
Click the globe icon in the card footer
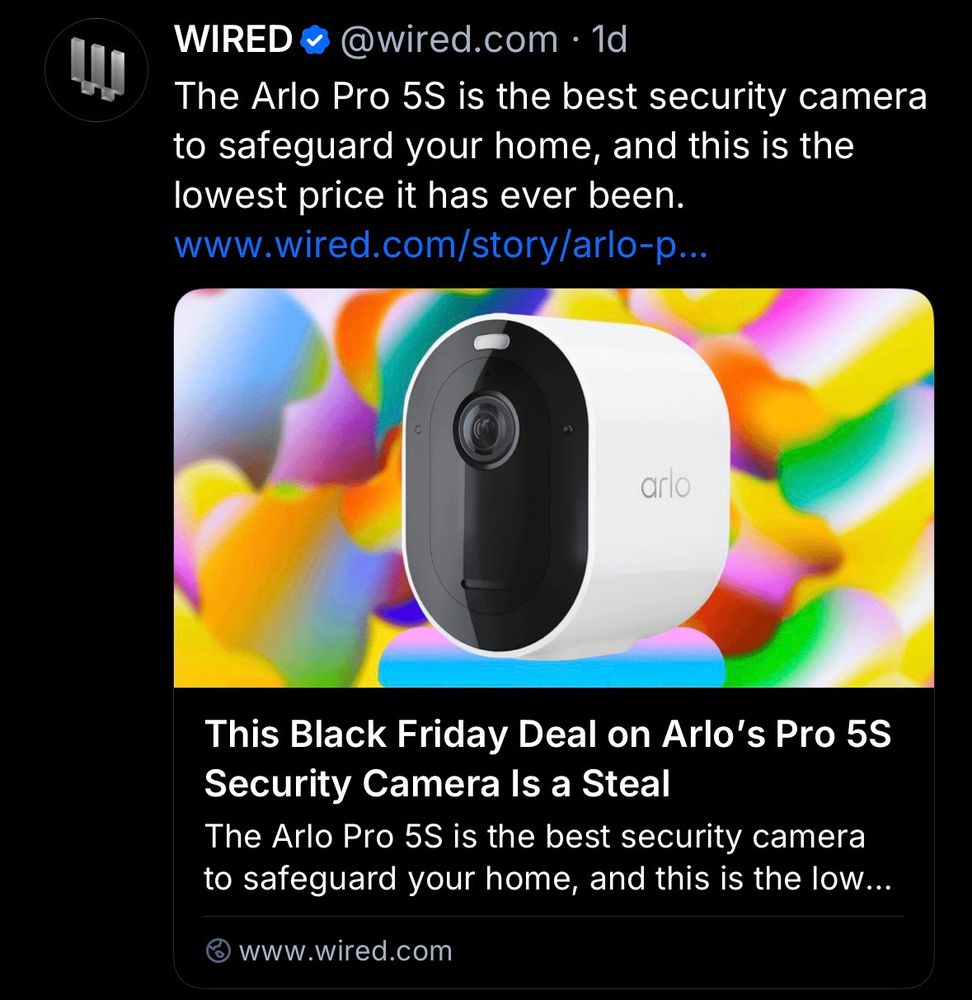point(218,950)
